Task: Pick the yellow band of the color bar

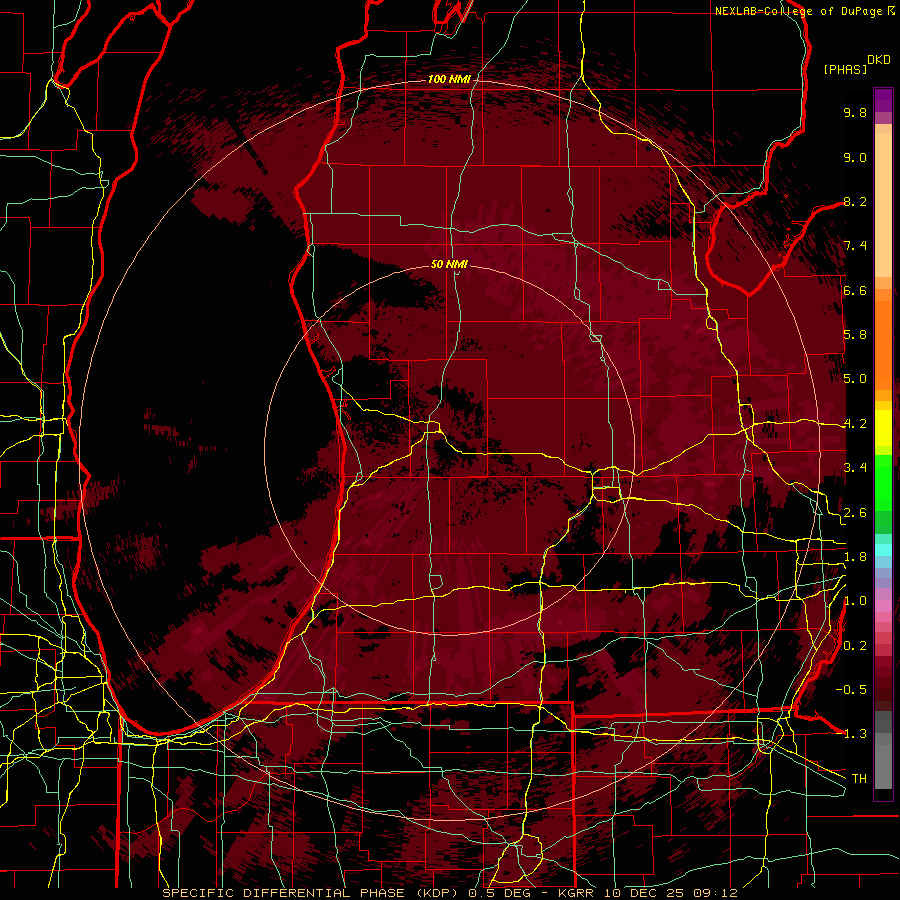Action: tap(883, 428)
